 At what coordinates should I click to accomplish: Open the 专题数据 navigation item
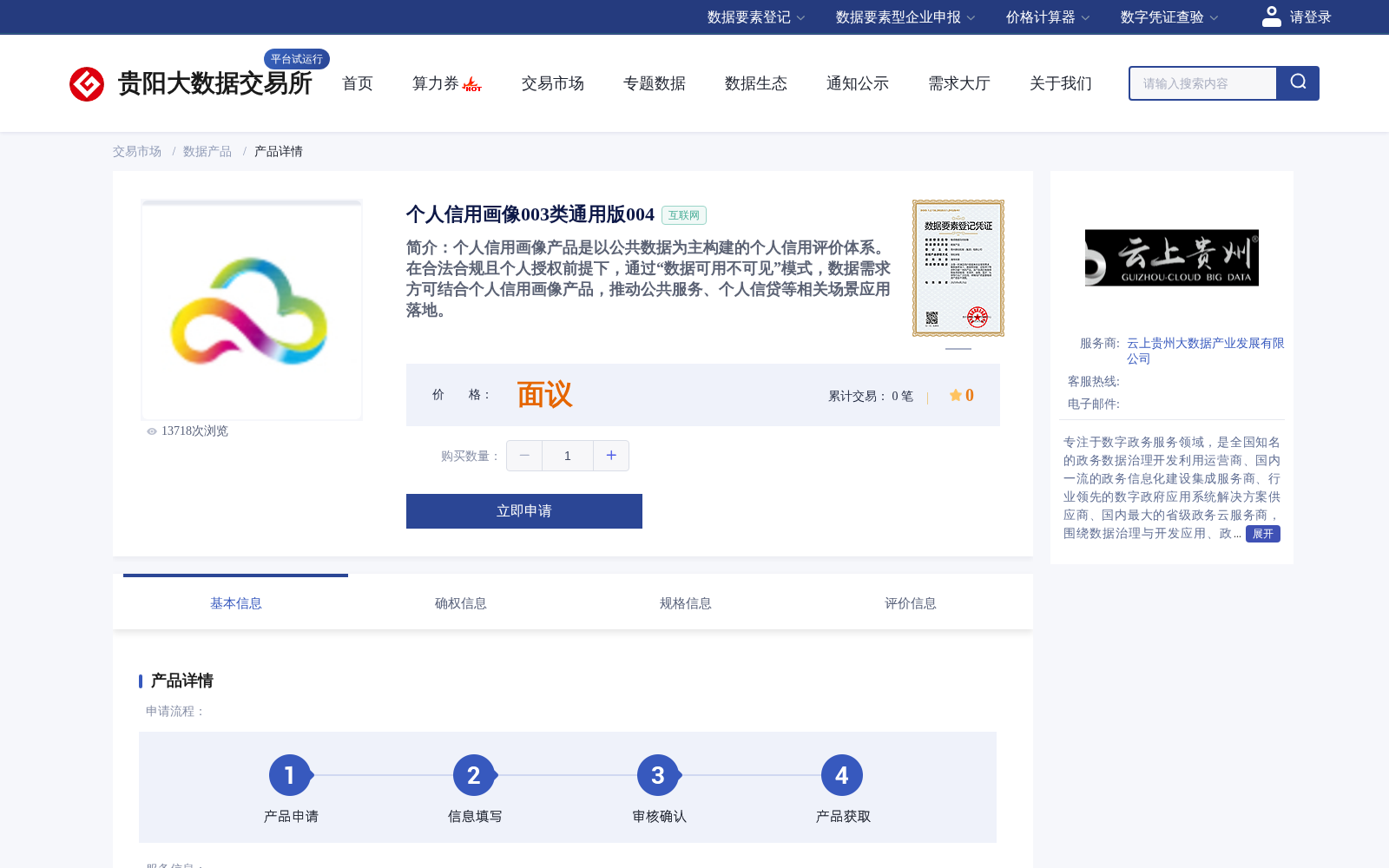tap(655, 83)
